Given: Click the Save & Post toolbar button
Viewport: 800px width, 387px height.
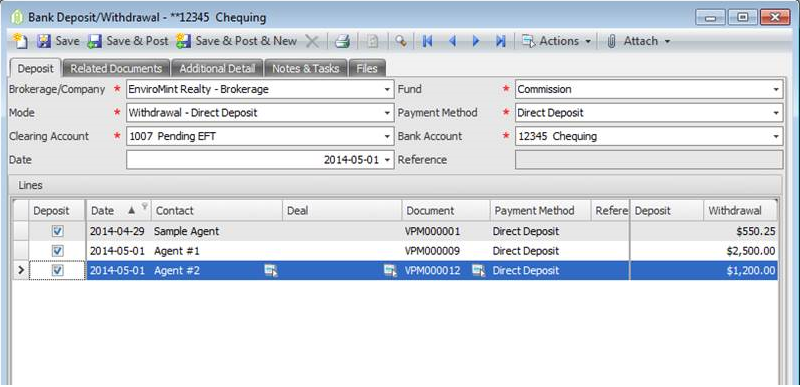Looking at the screenshot, I should pyautogui.click(x=128, y=41).
